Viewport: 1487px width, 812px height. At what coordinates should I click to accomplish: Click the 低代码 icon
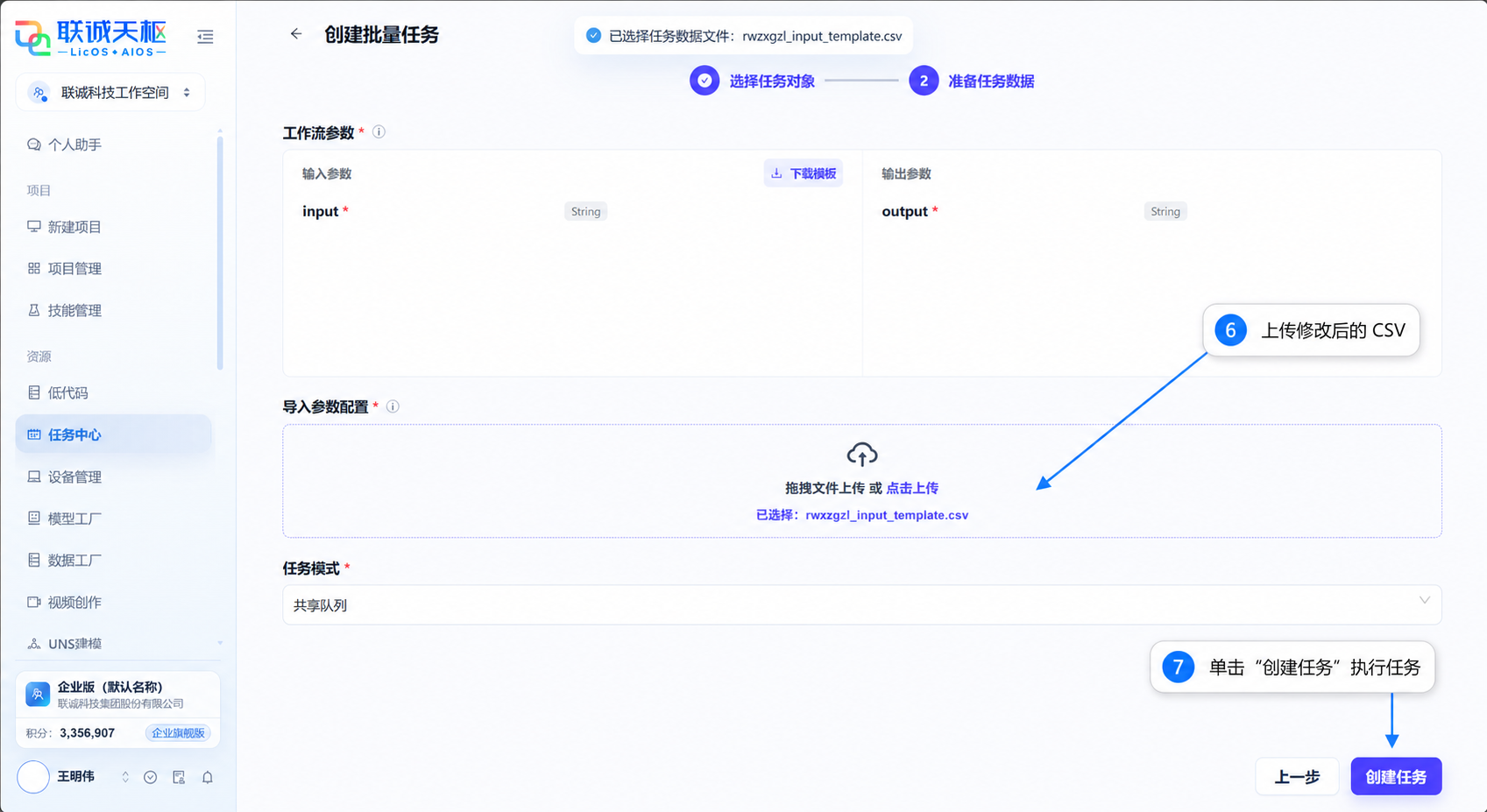pos(34,393)
